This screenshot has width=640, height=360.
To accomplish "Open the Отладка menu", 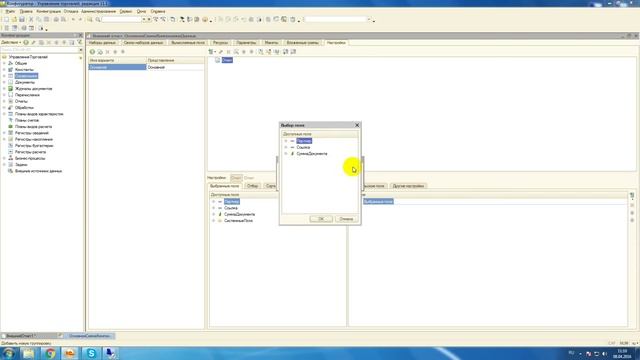I will (x=71, y=11).
